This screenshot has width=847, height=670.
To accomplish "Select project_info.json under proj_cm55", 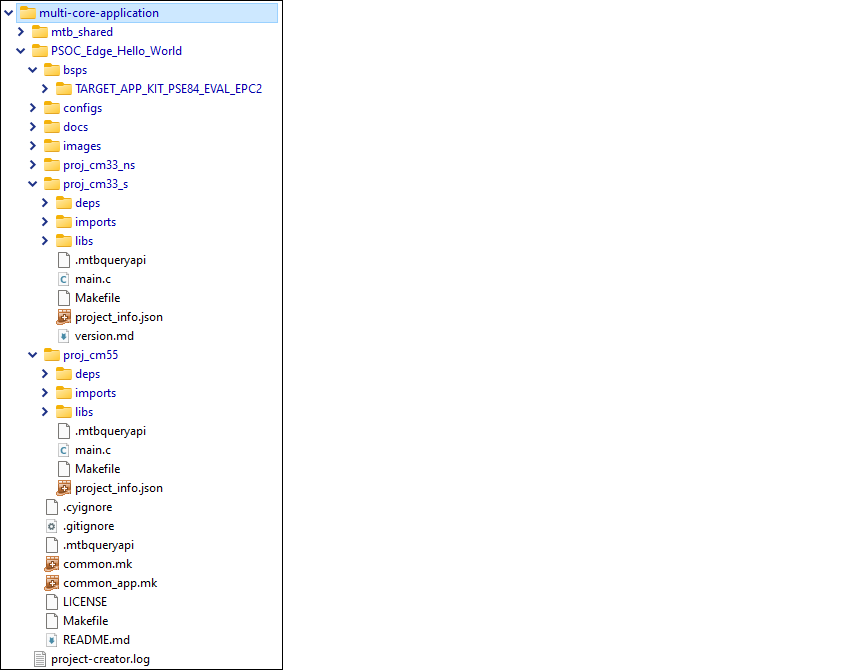I will coord(118,488).
